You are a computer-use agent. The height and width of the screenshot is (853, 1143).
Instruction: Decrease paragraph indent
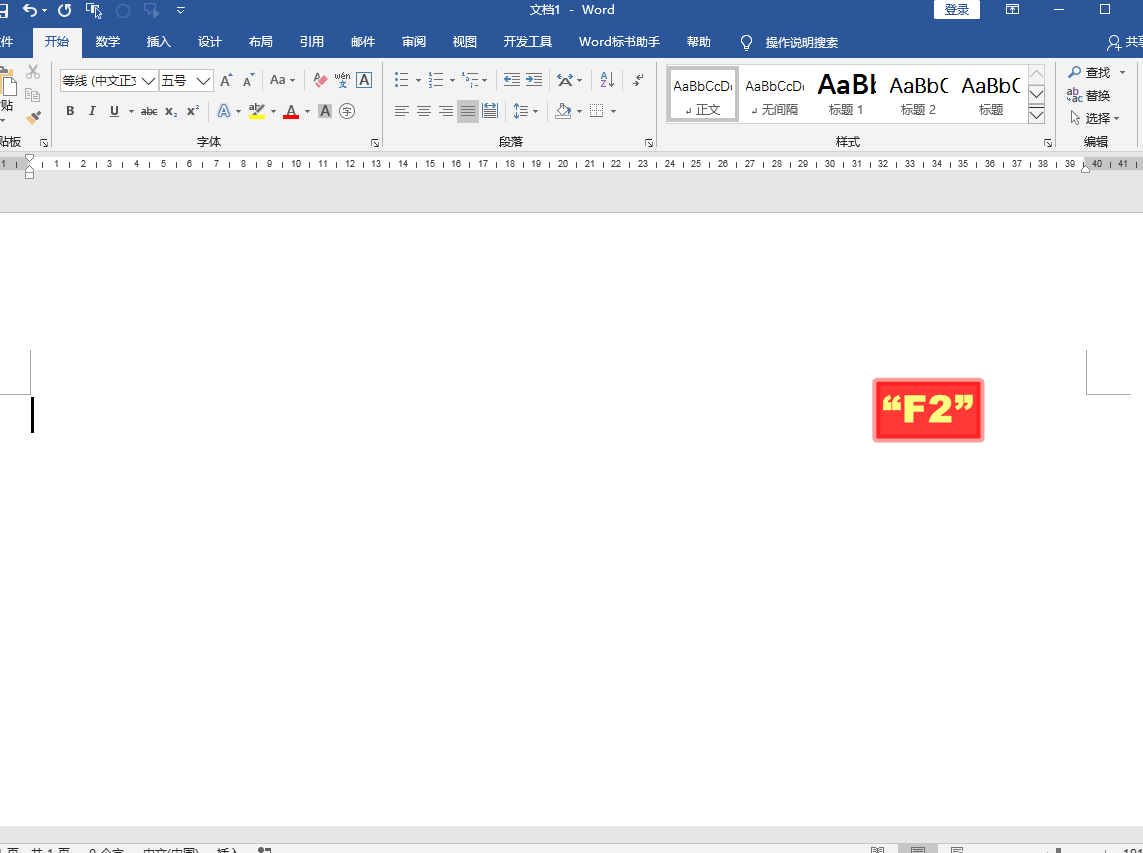[x=512, y=79]
